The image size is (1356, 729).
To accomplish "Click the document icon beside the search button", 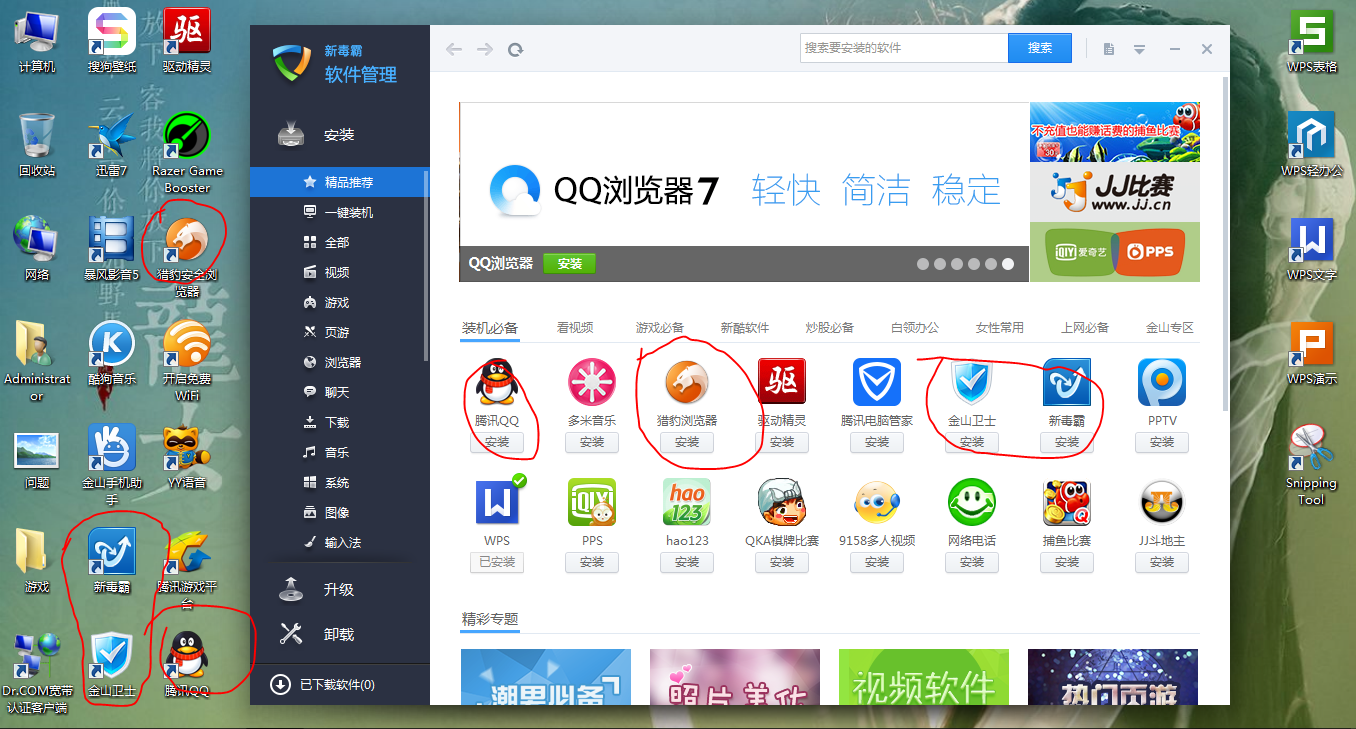I will (x=1109, y=49).
